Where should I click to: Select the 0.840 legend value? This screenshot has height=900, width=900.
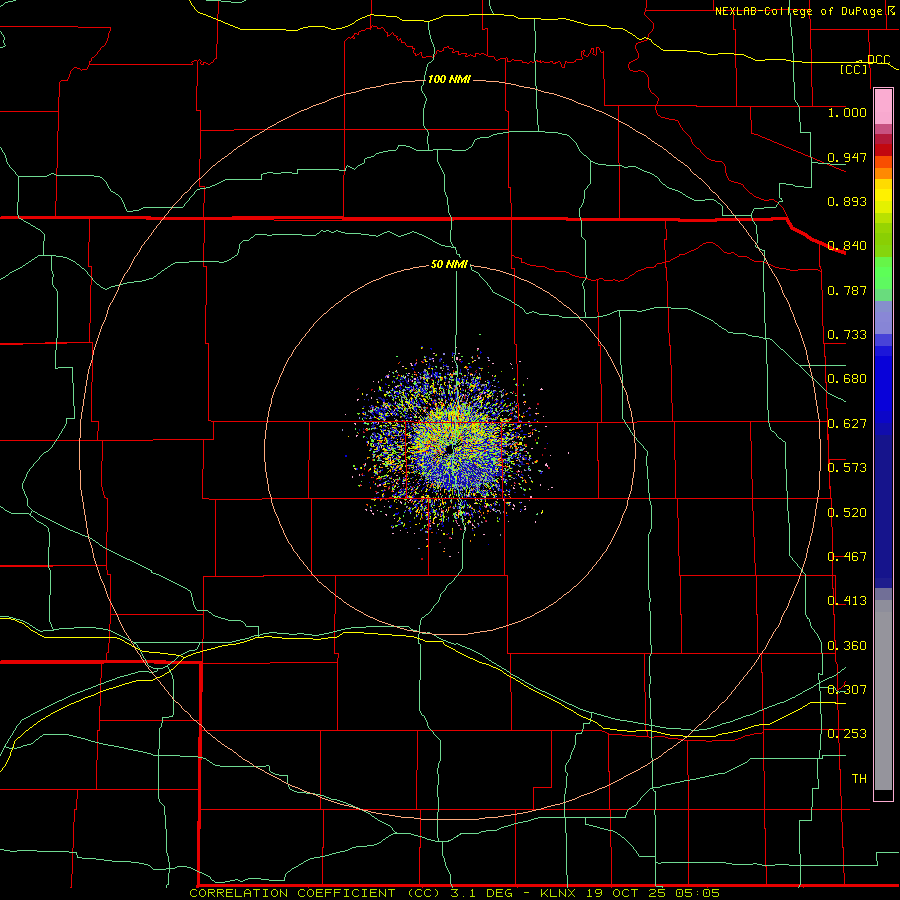tap(847, 246)
